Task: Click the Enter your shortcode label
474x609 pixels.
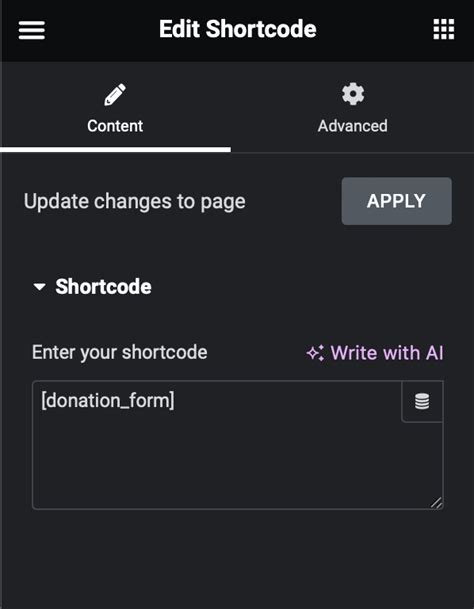Action: pyautogui.click(x=120, y=353)
